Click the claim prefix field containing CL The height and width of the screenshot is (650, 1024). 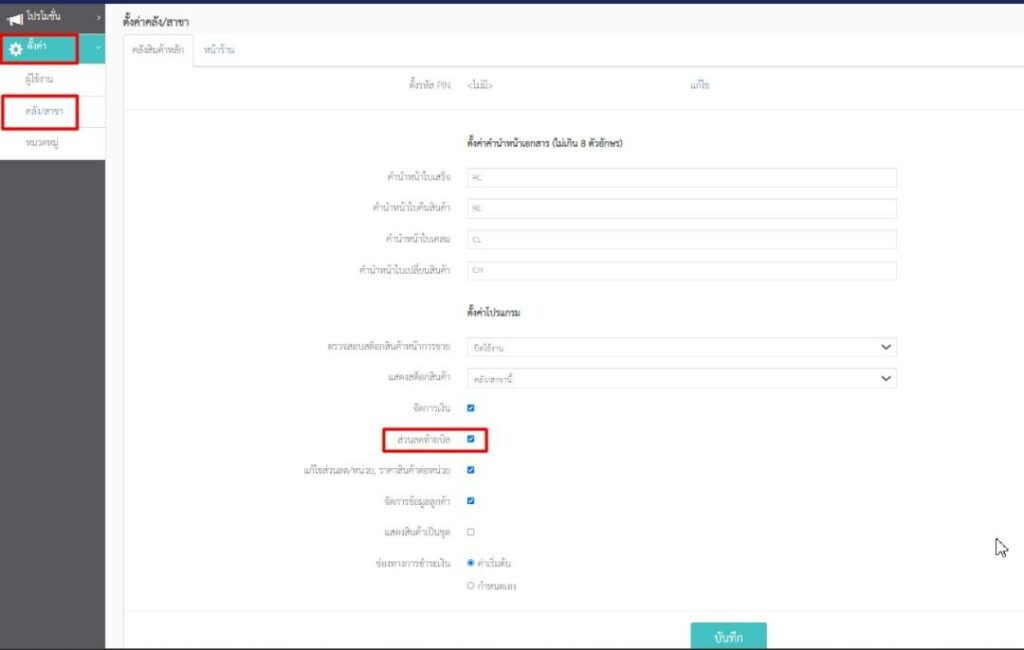click(x=681, y=239)
